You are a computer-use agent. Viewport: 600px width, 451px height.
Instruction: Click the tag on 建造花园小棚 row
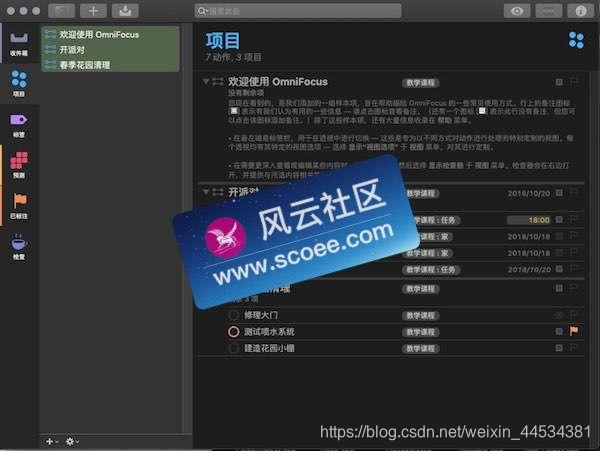coord(420,348)
